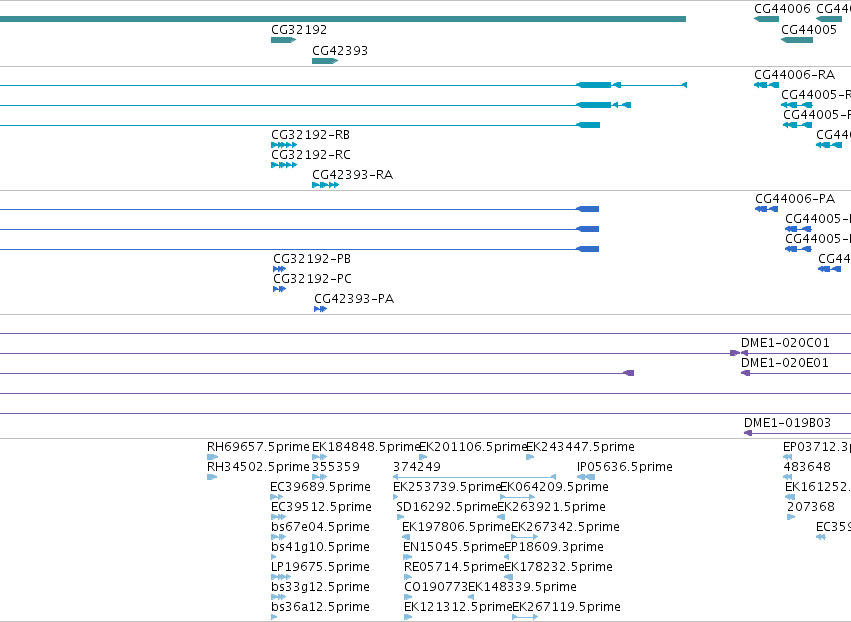The width and height of the screenshot is (851, 622).
Task: Select EST RH69657.5prime
Action: point(258,447)
